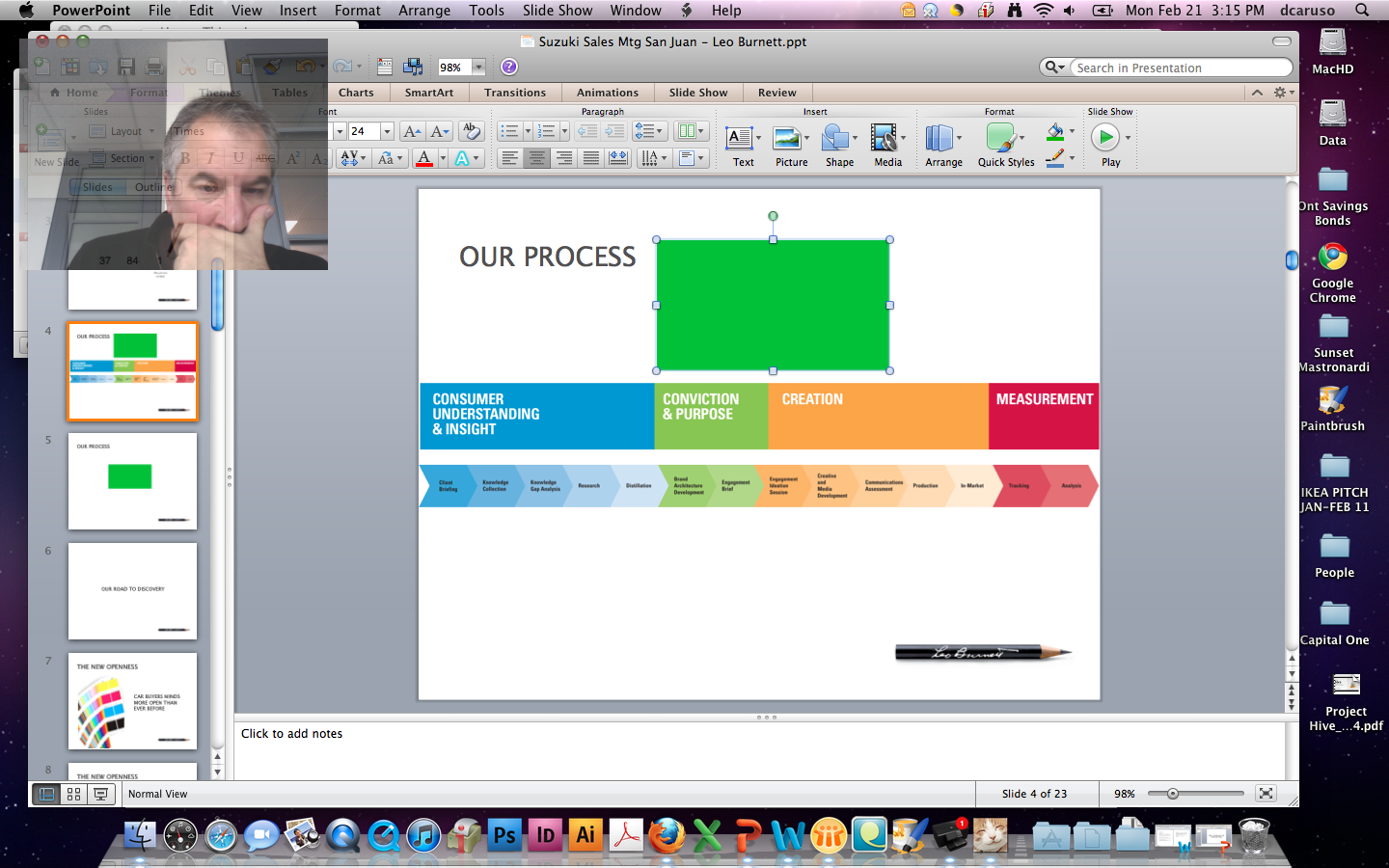Switch to Slide Sorter view
The image size is (1389, 868).
(x=73, y=794)
